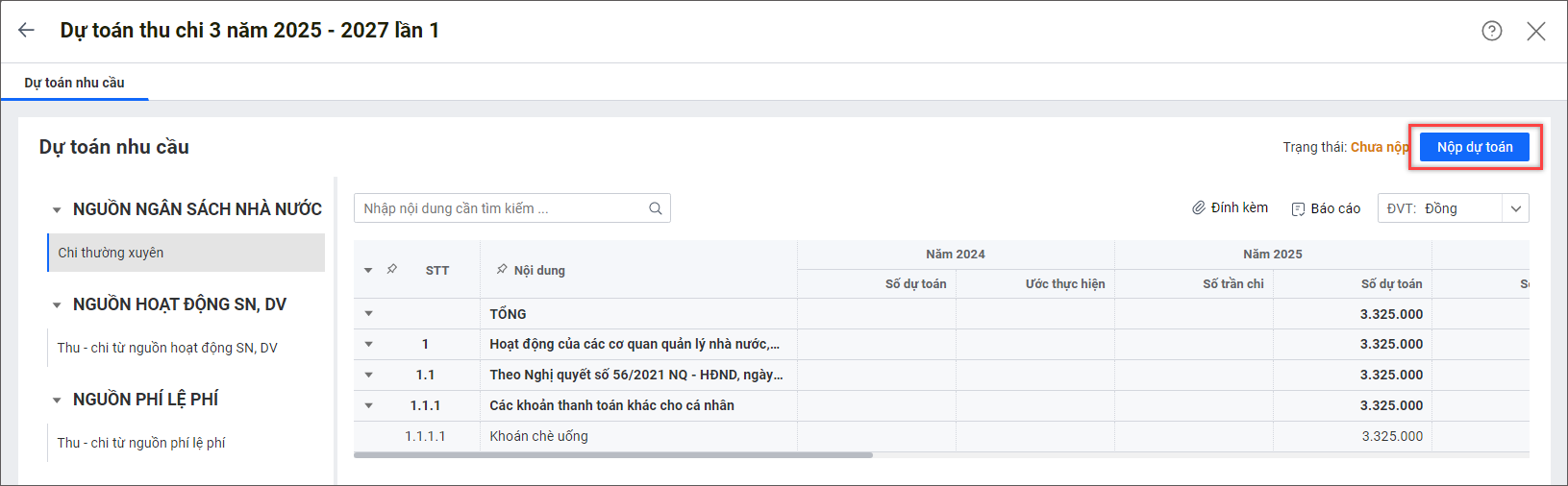
Task: Close the budget estimate window
Action: coord(1535,31)
